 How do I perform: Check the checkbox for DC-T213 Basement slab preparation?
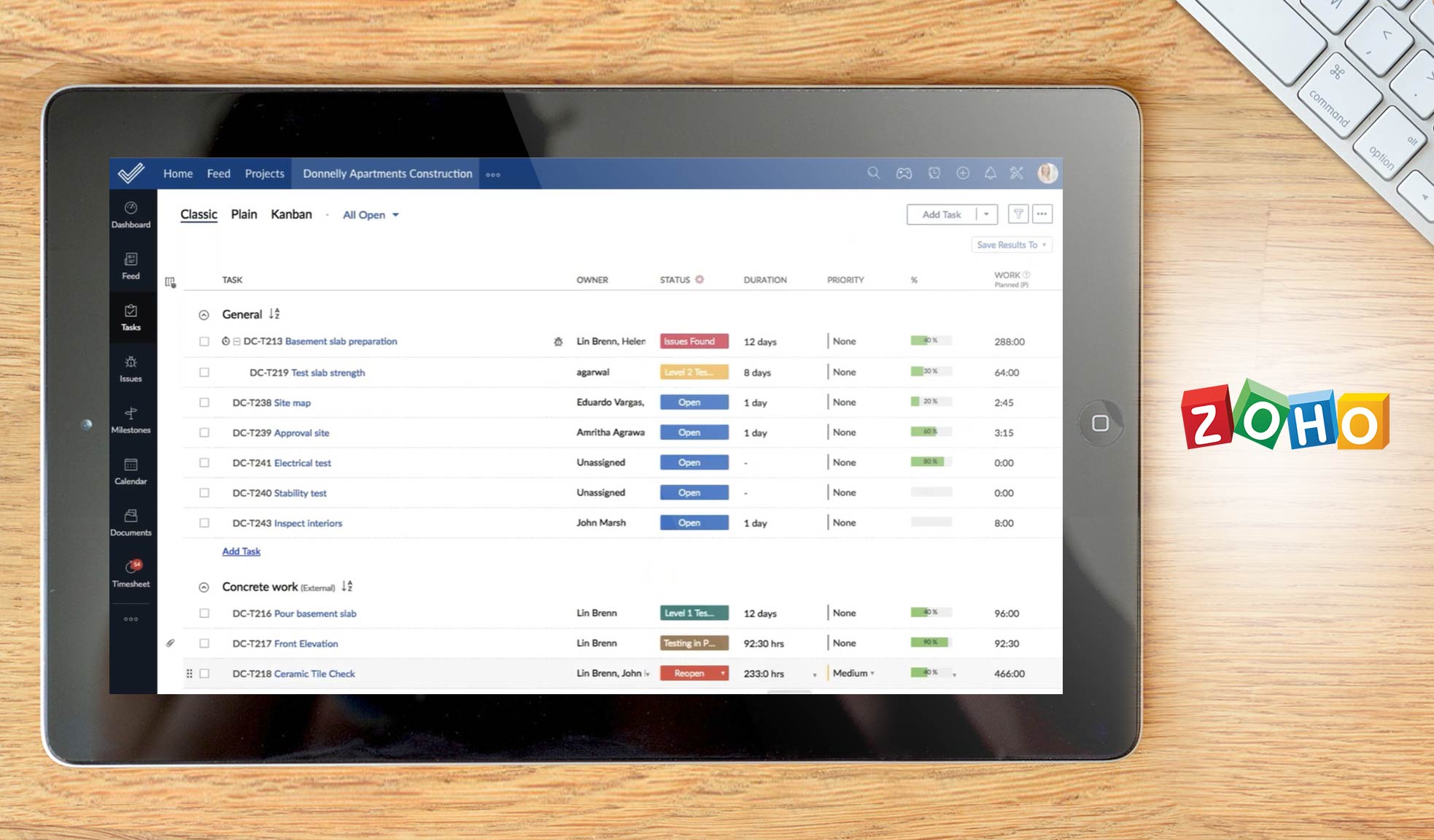point(204,341)
